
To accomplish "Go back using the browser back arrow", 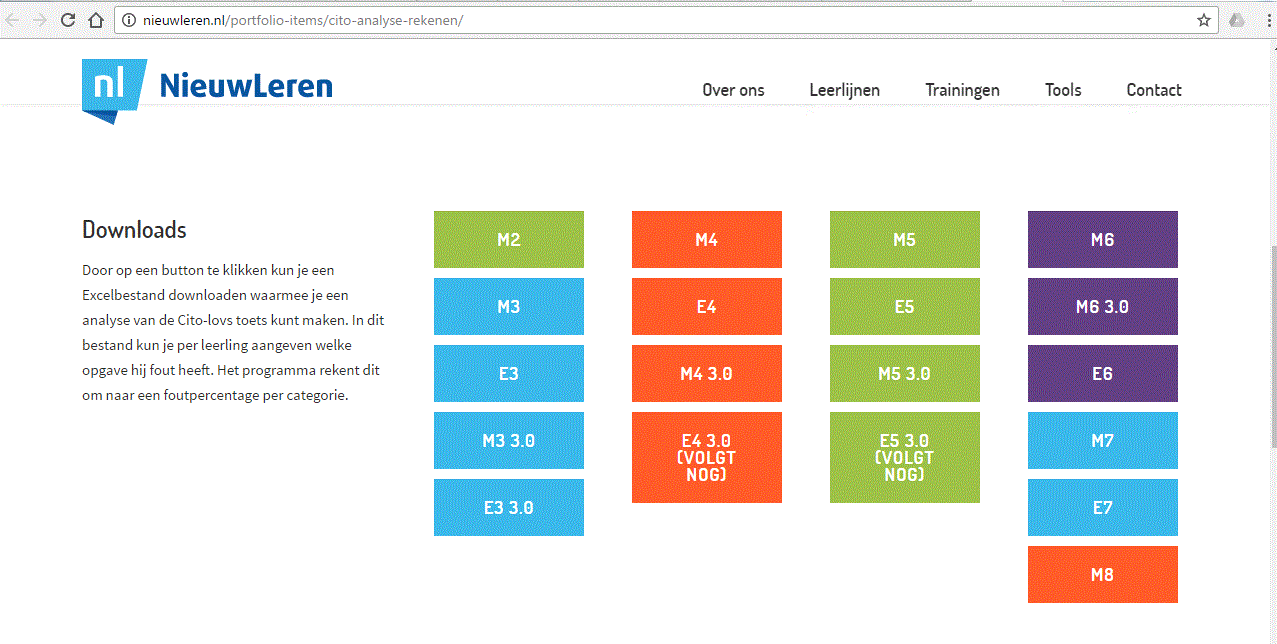I will click(12, 20).
